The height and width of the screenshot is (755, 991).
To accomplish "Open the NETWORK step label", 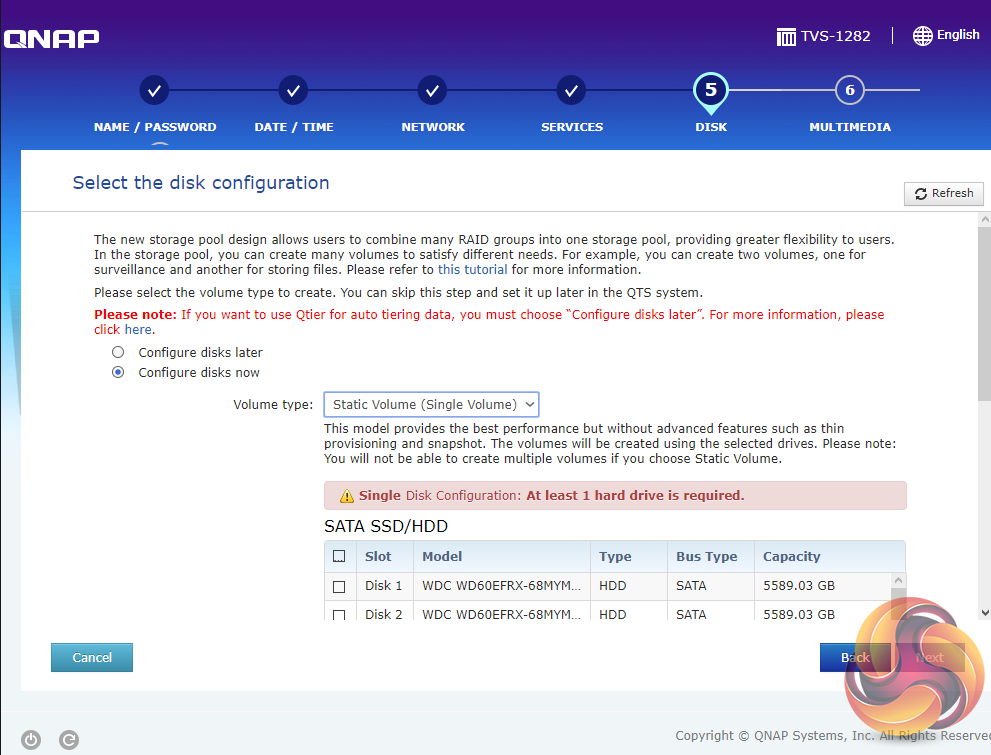I will coord(433,127).
